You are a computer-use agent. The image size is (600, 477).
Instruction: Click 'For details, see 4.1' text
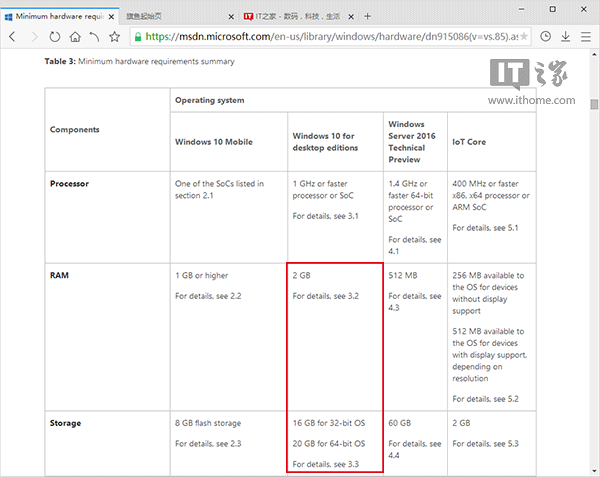pyautogui.click(x=414, y=245)
